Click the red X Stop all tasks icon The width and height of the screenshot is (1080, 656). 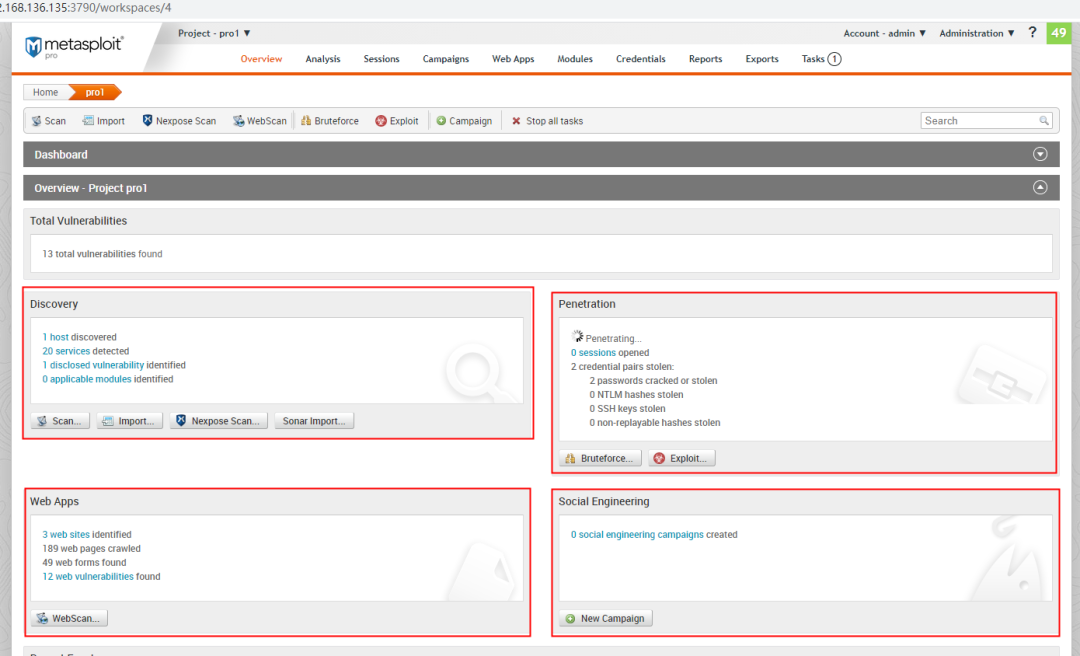[x=516, y=121]
